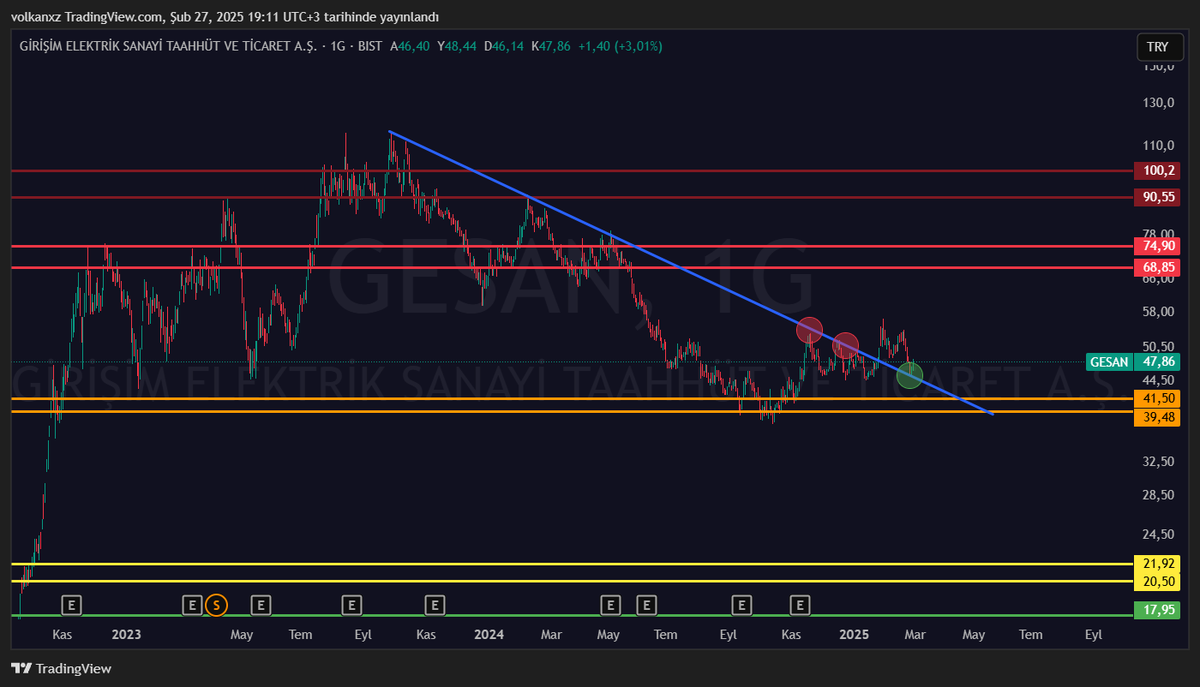1200x687 pixels.
Task: Click the +1,40 (+3,01%) change value
Action: click(620, 46)
